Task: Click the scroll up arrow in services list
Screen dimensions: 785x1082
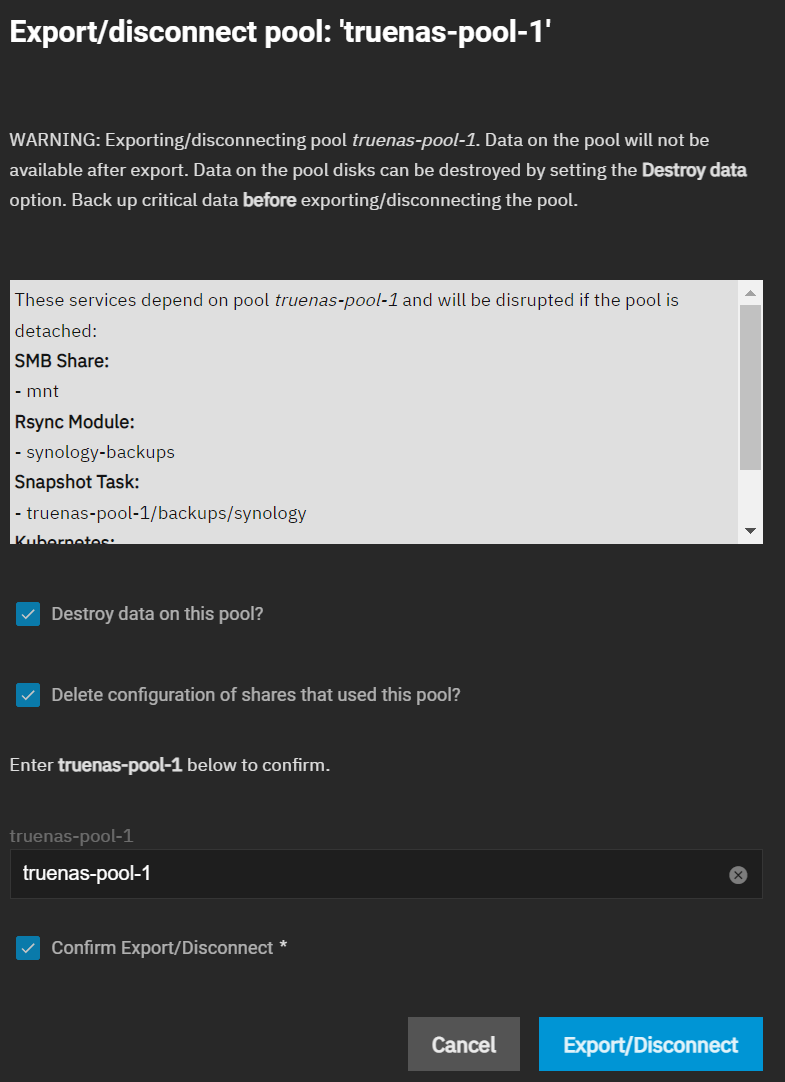Action: coord(751,293)
